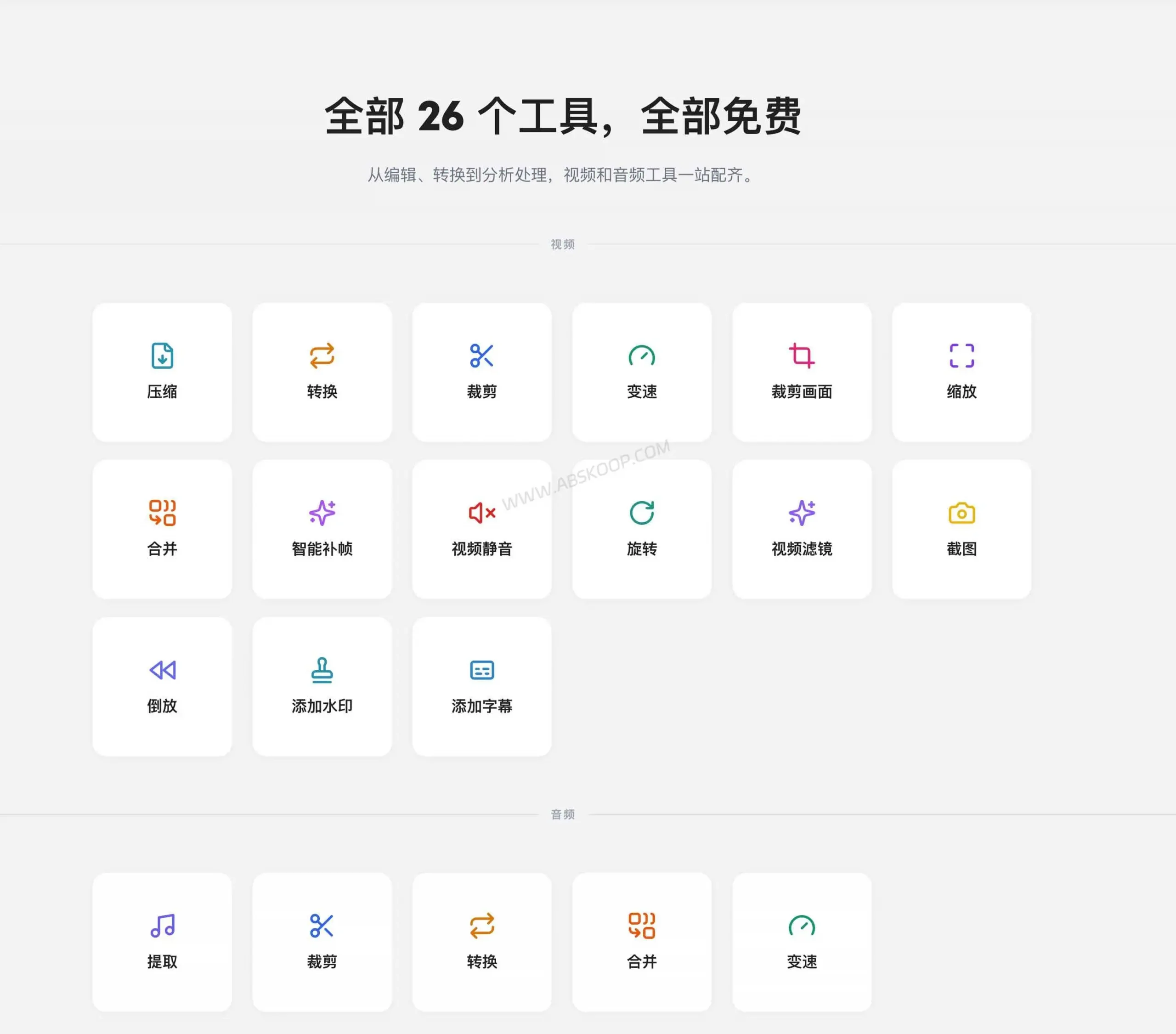Click the video 变速 speedometer icon
This screenshot has width=1176, height=1034.
point(641,356)
